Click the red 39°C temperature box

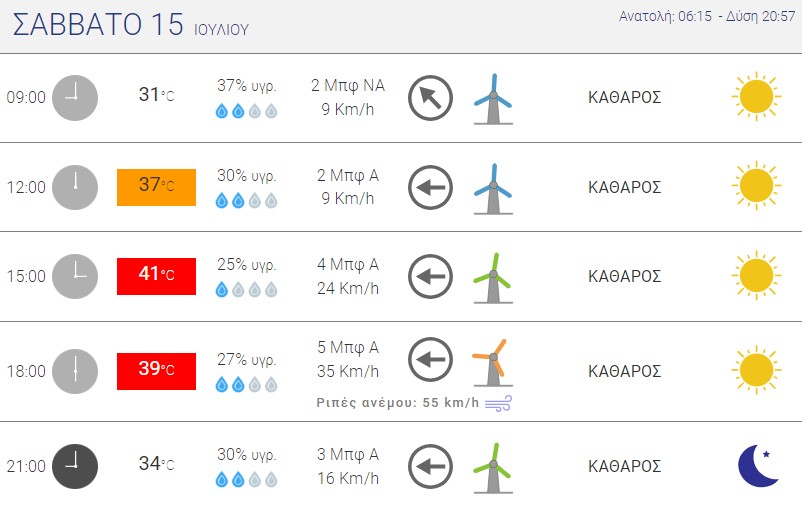point(156,371)
